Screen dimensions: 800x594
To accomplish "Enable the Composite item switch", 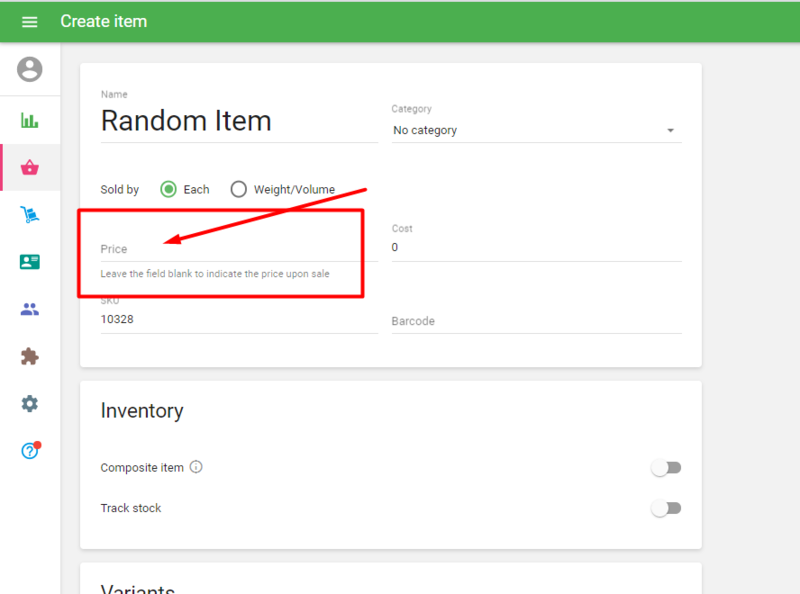I will coord(665,467).
